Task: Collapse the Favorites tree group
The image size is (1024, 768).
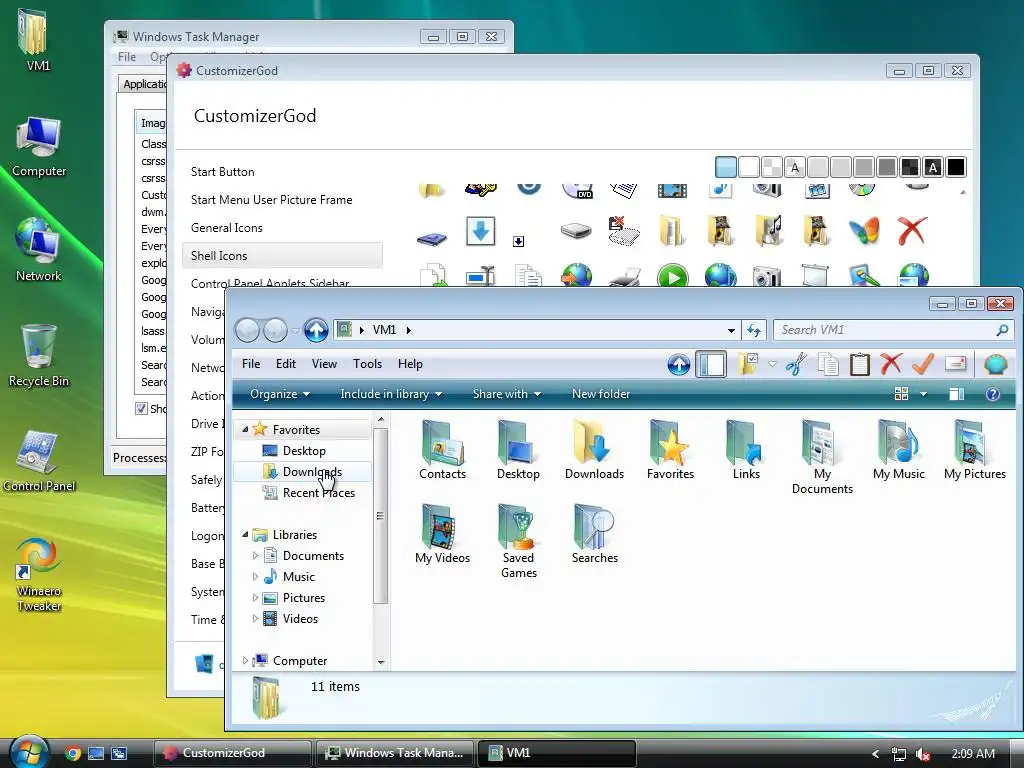Action: [x=246, y=430]
